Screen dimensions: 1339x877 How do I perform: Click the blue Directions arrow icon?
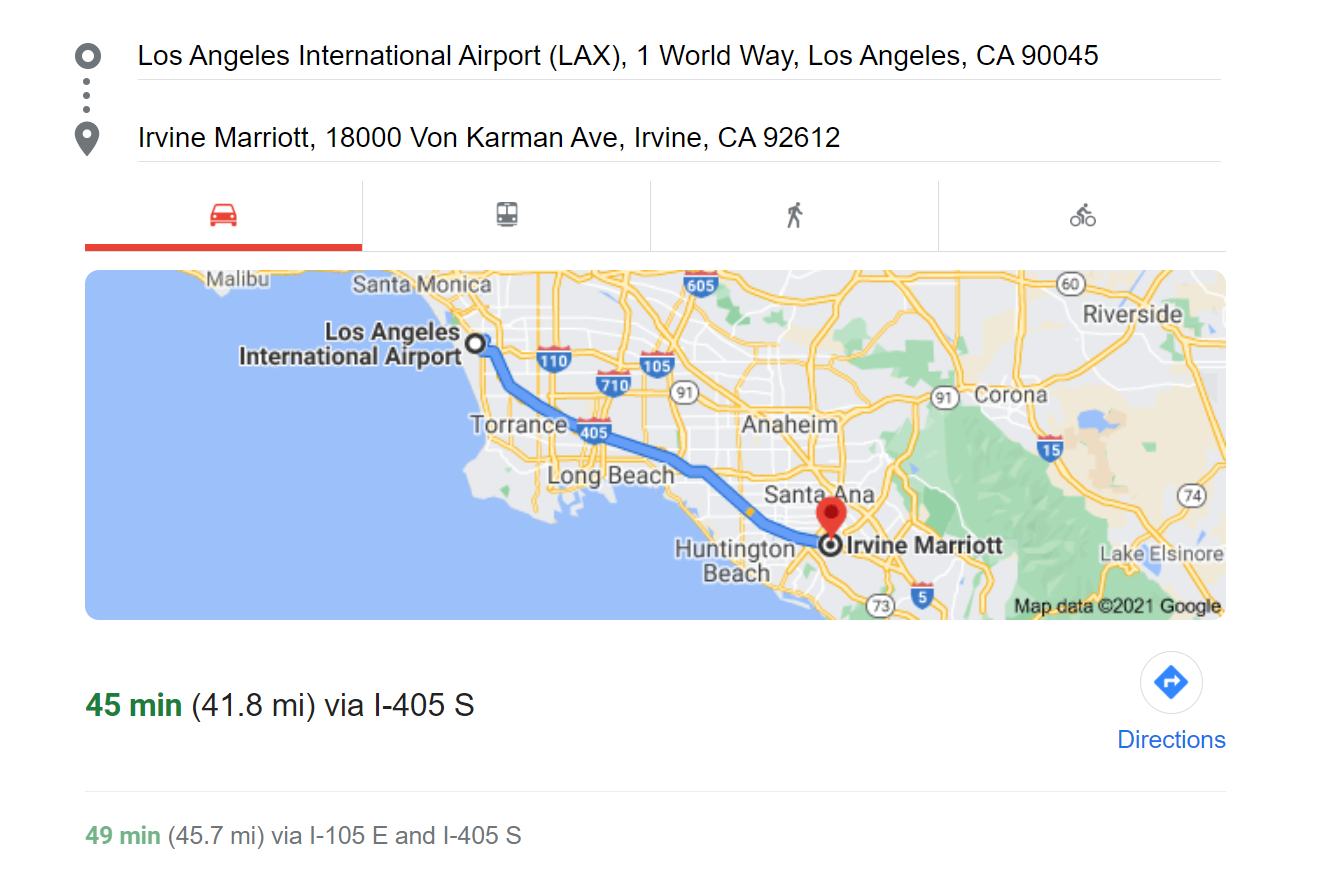pyautogui.click(x=1171, y=683)
